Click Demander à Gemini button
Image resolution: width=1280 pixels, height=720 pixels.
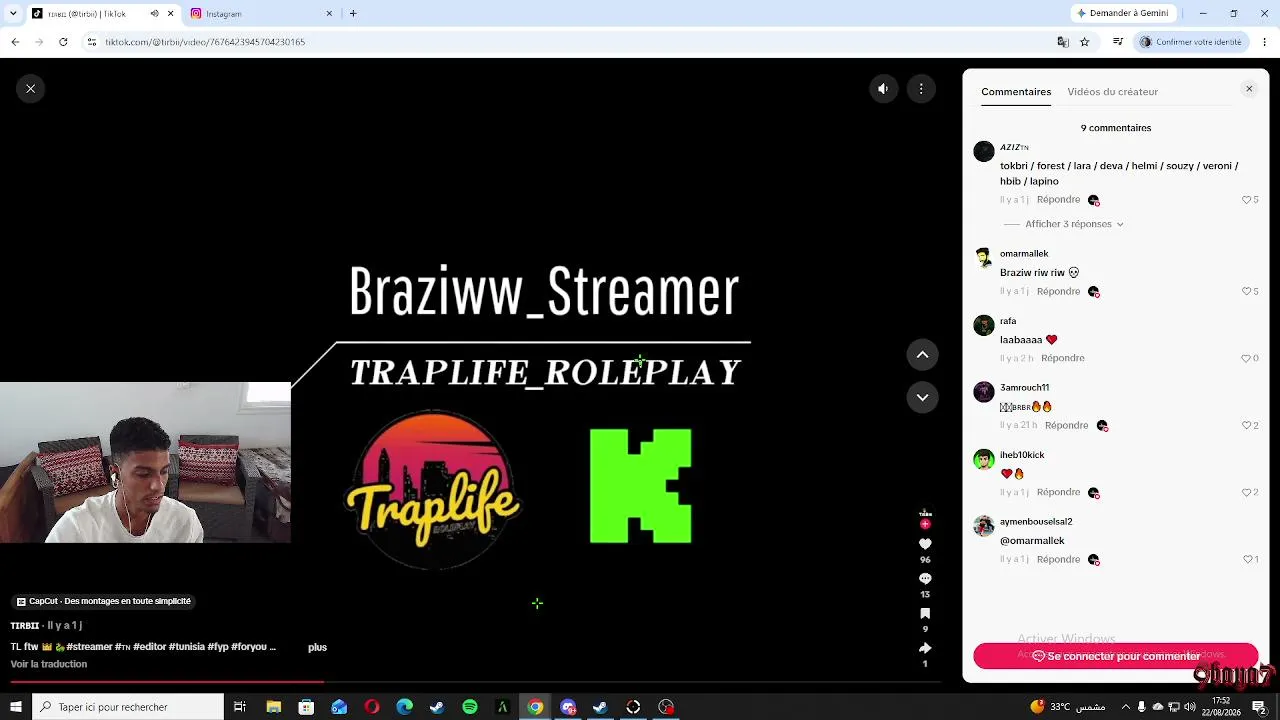(x=1122, y=14)
